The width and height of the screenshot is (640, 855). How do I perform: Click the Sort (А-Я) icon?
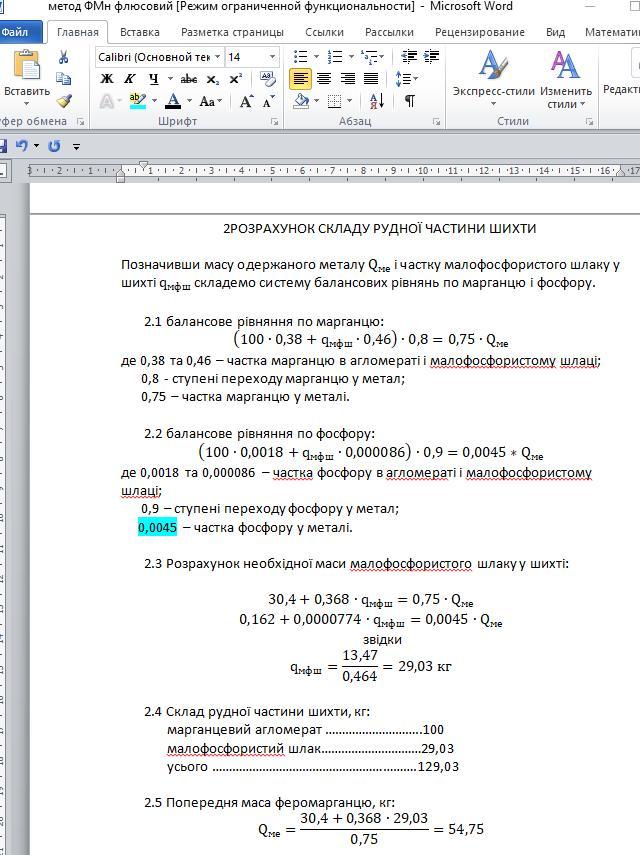[377, 101]
